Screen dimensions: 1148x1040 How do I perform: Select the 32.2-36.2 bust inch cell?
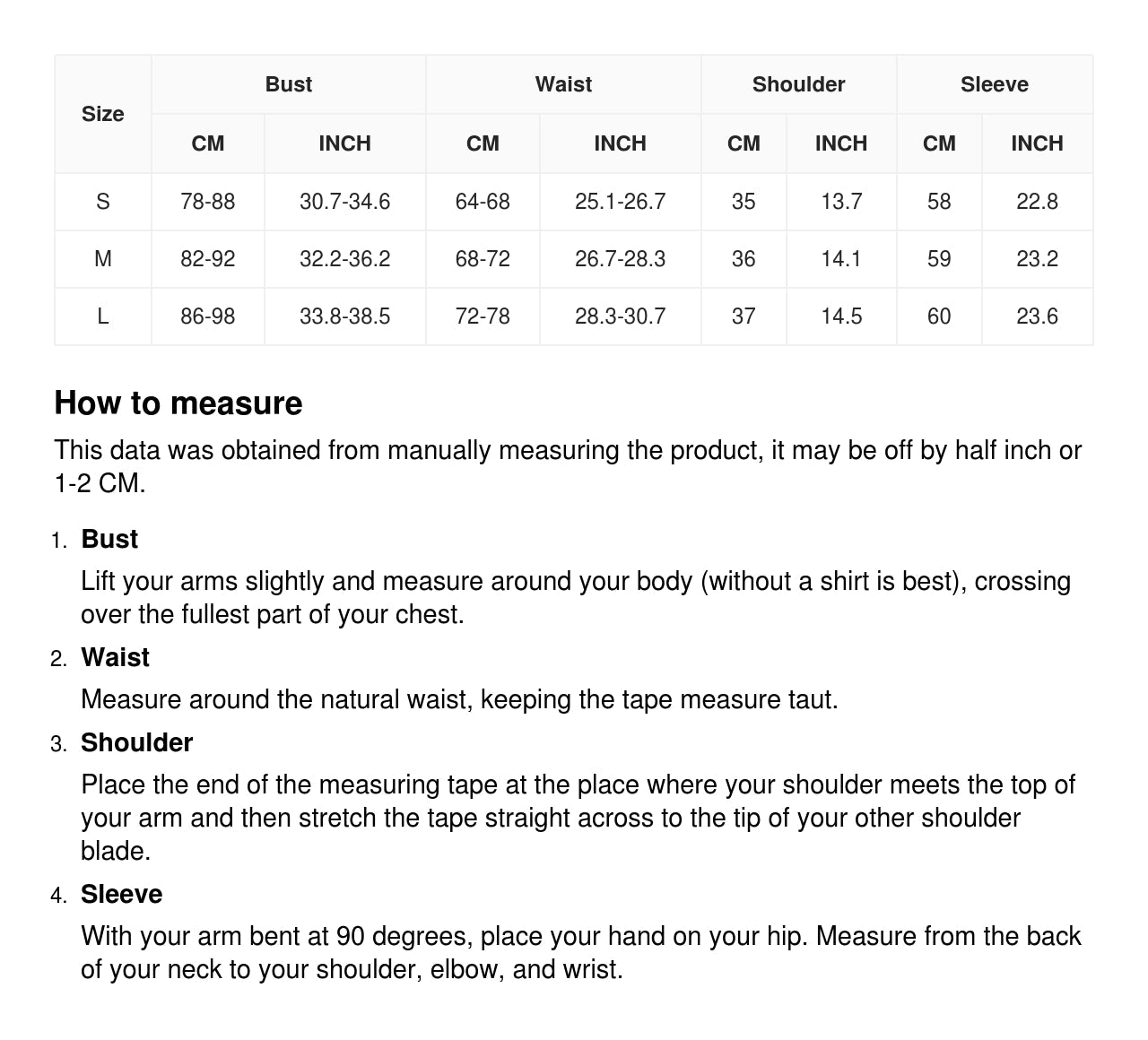[x=344, y=259]
